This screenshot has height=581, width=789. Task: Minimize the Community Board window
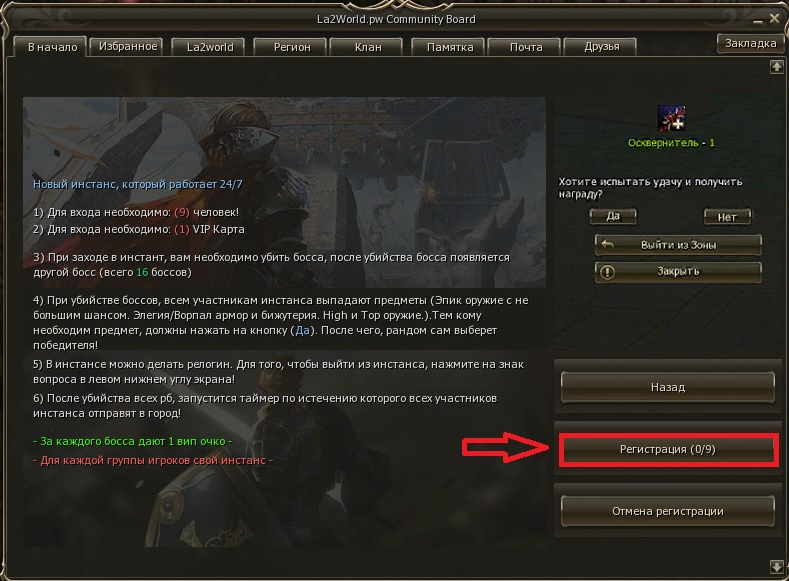[x=758, y=21]
